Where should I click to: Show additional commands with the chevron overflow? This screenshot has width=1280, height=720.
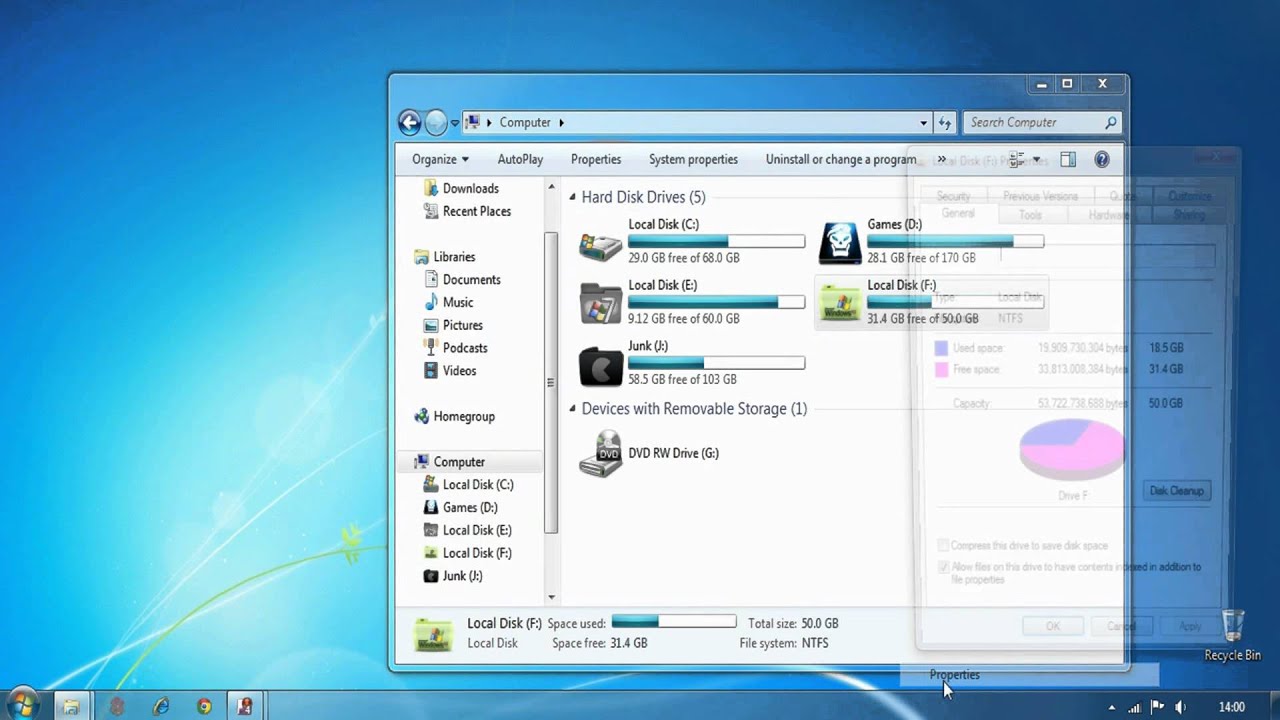(941, 160)
